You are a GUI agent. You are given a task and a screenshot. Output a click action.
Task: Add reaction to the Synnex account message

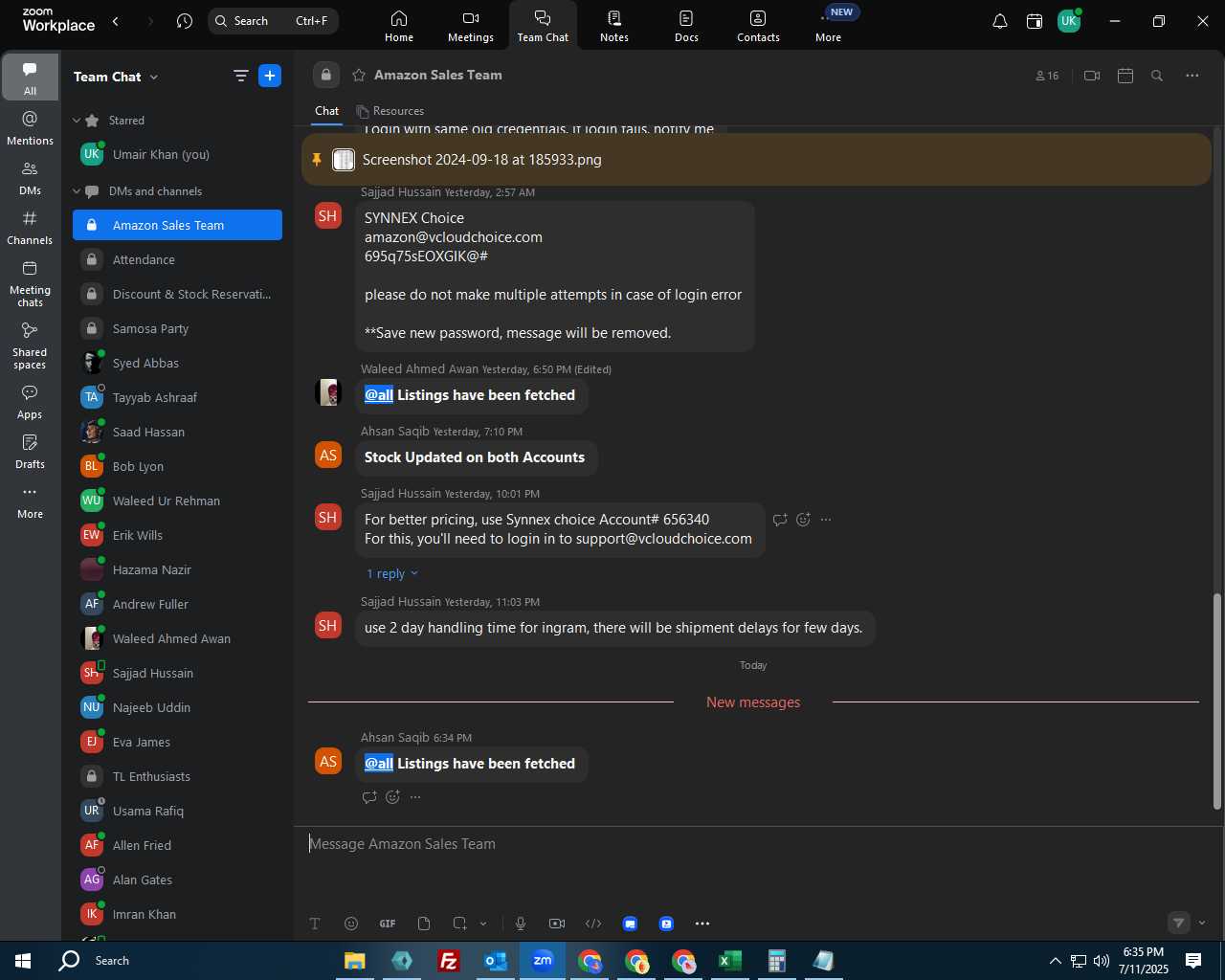(x=804, y=520)
